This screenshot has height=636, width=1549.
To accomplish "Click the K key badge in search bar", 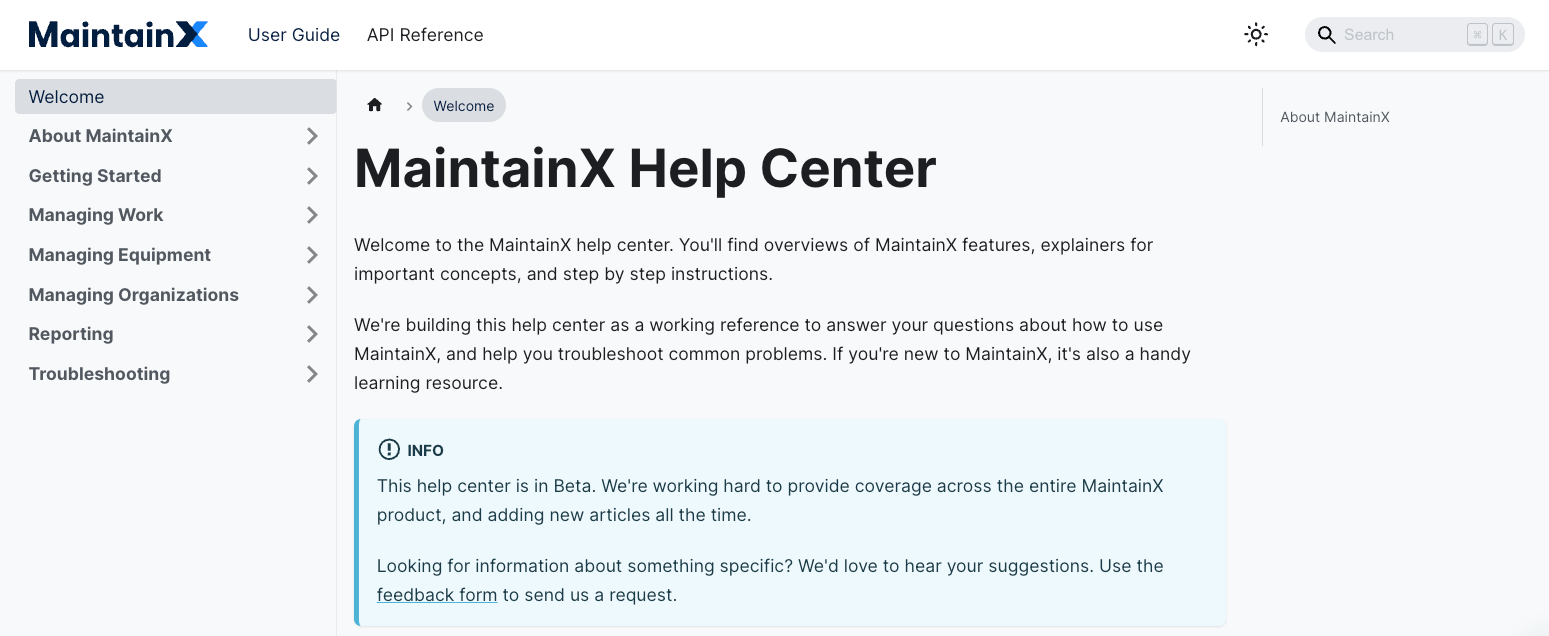I will 1502,33.
